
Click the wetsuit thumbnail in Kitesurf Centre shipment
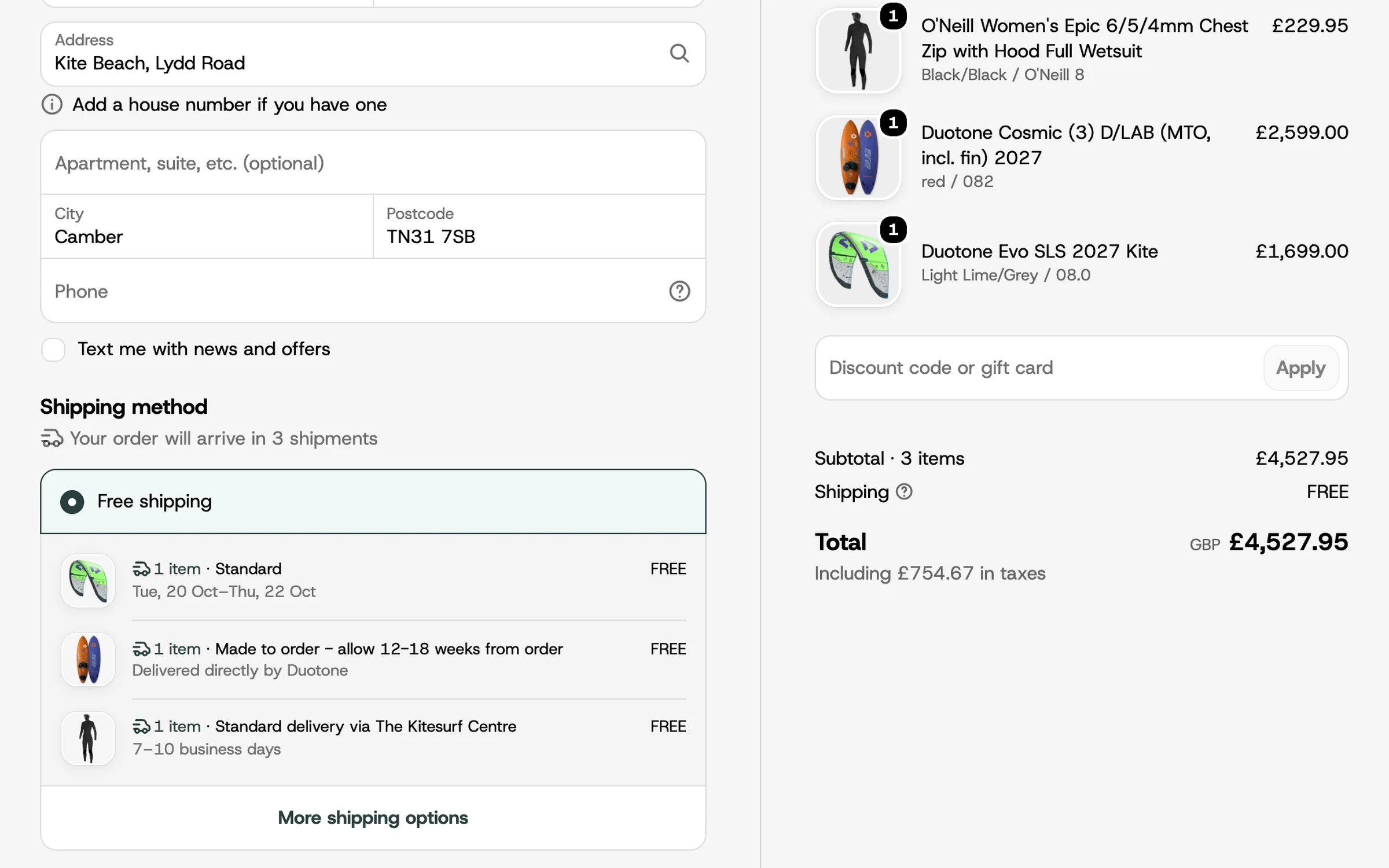[x=88, y=738]
